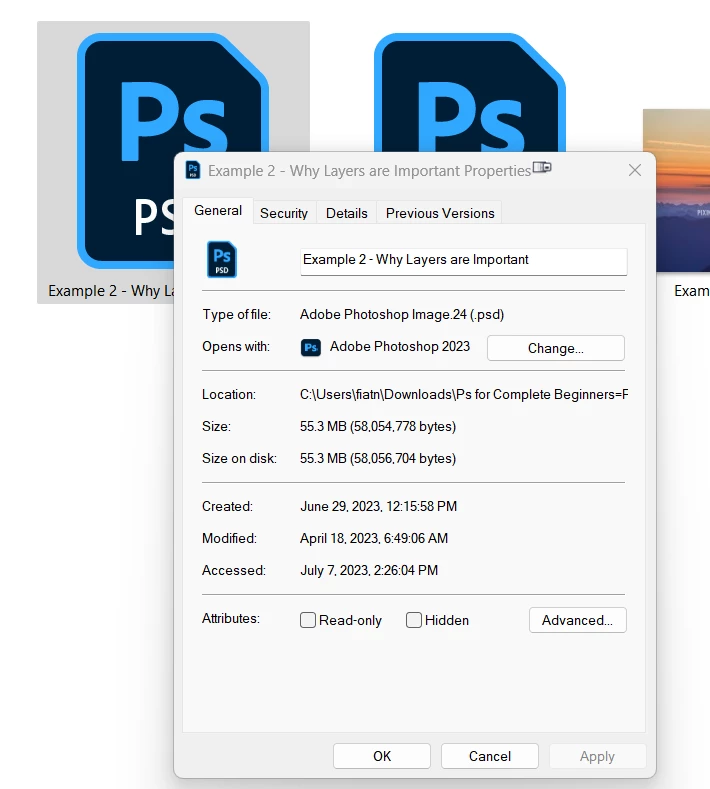Viewport: 710px width, 789px height.
Task: Open the Details tab
Action: [x=347, y=213]
